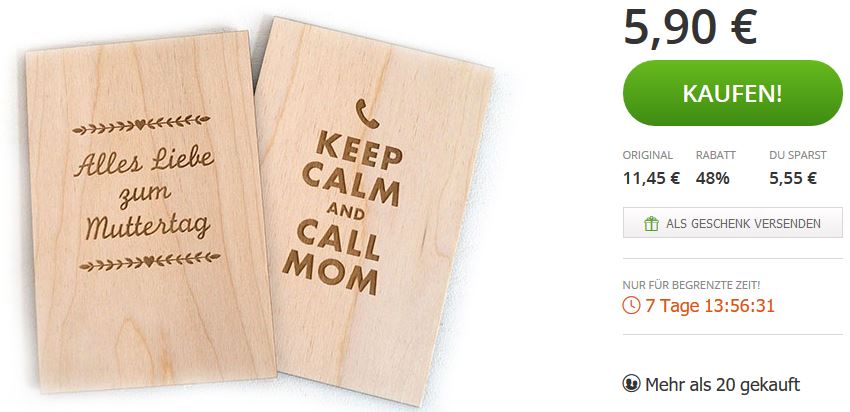Click the Mehr als 20 gekauft text

(723, 385)
